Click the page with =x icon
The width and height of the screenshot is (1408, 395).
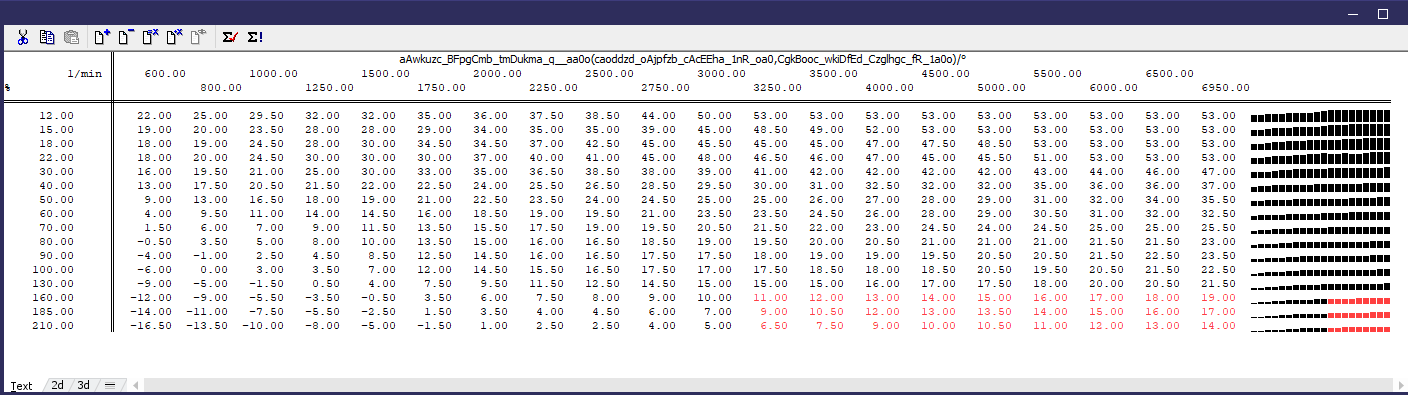pyautogui.click(x=150, y=37)
